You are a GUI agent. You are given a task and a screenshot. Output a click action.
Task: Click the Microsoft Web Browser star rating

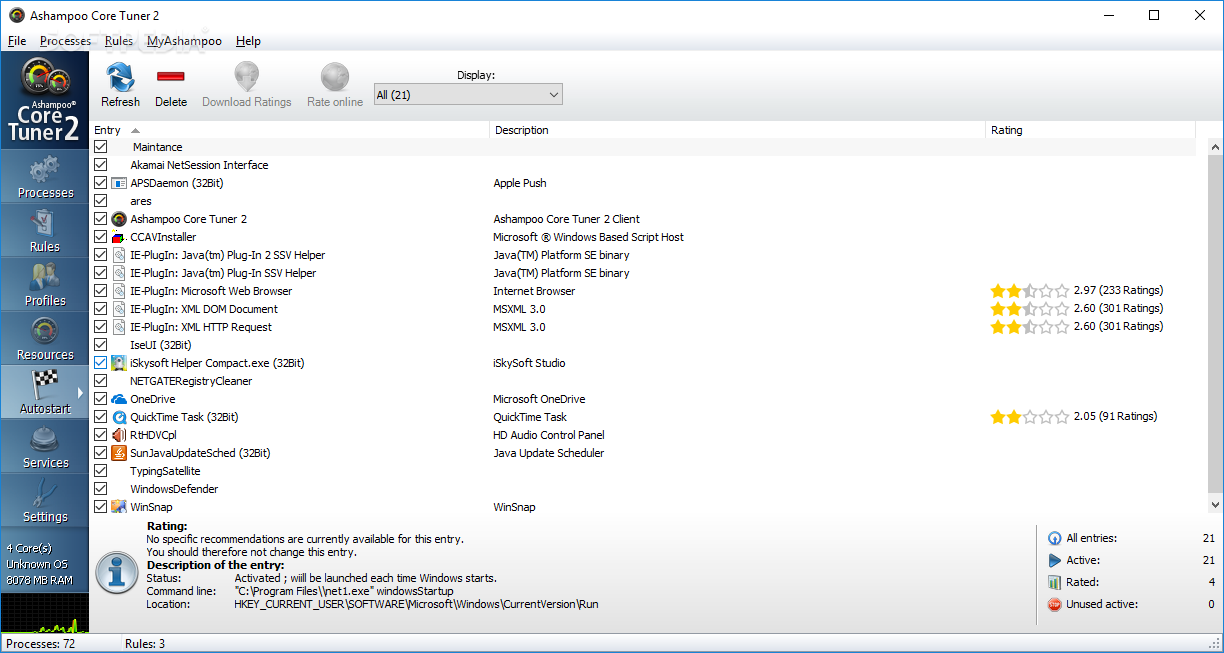click(1029, 291)
